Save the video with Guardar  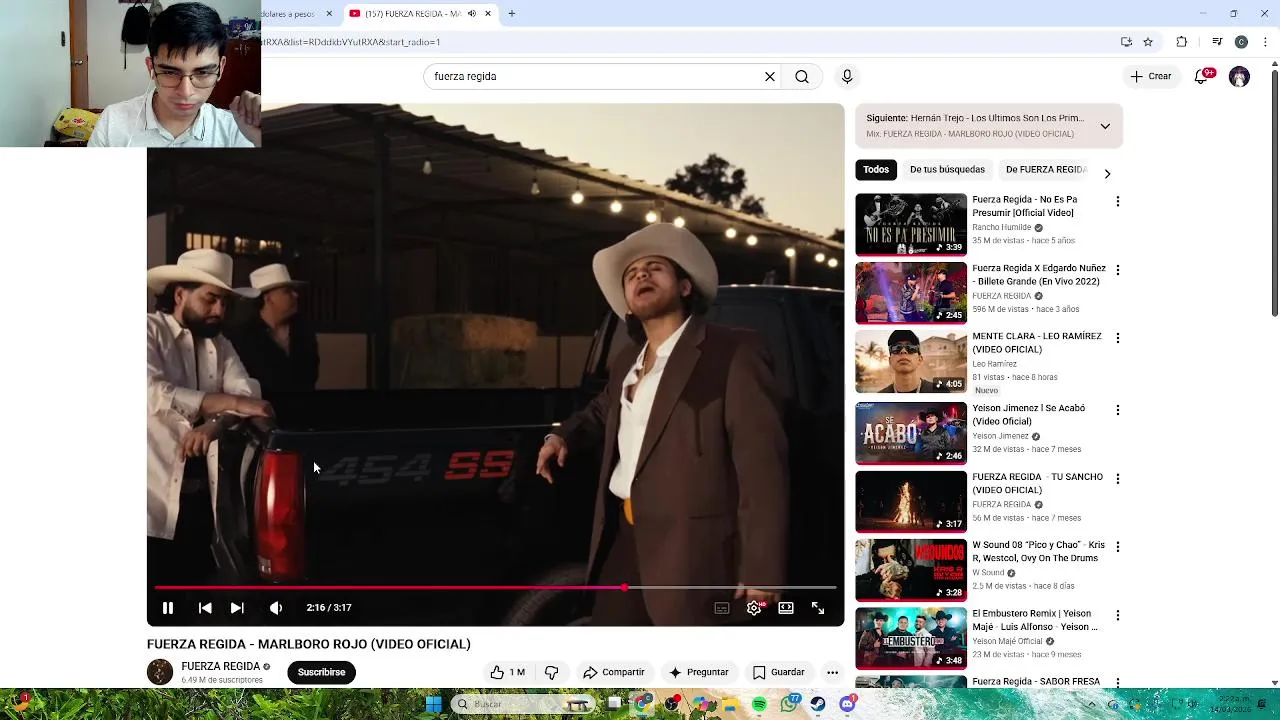point(778,672)
